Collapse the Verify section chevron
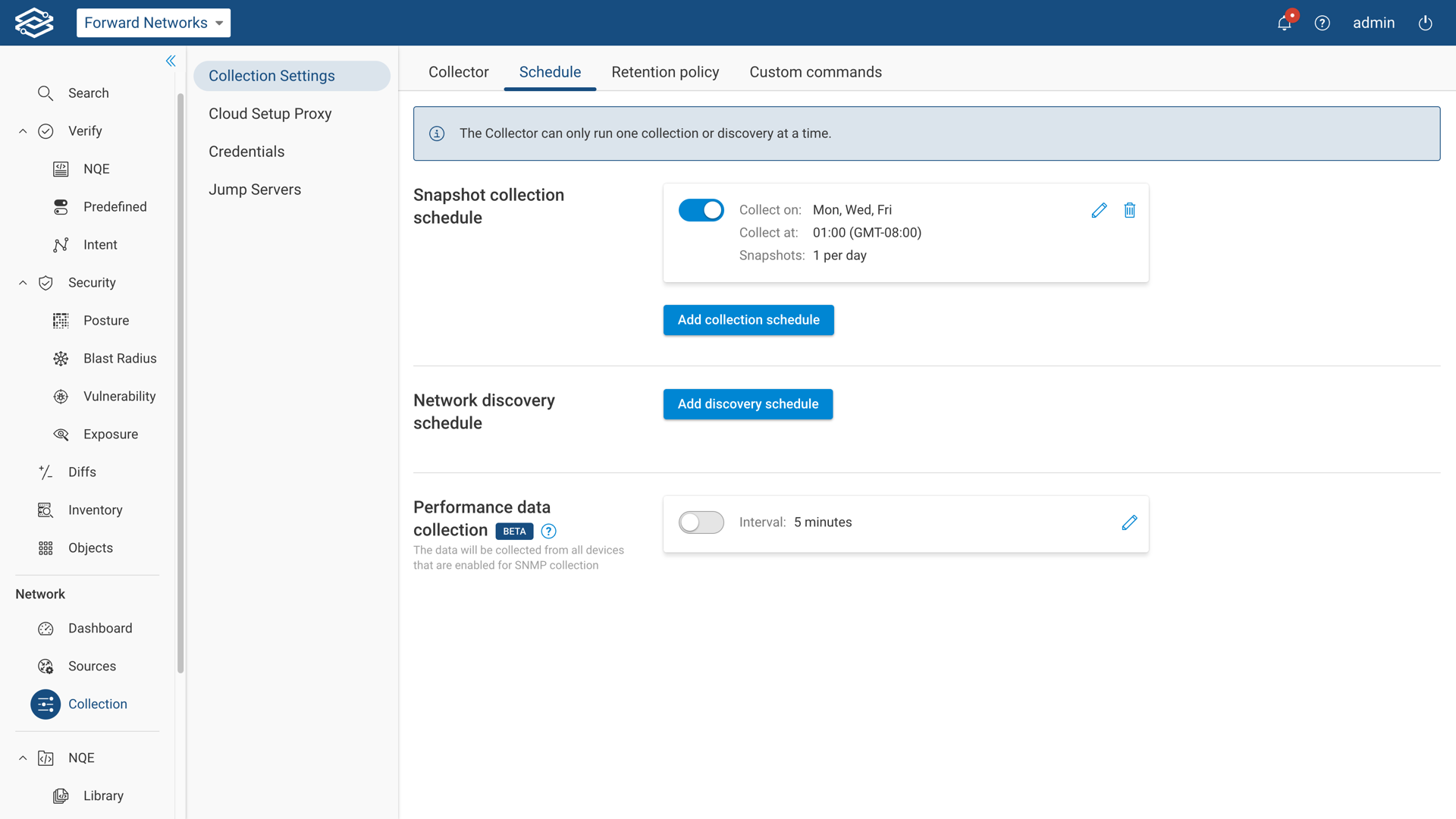The image size is (1456, 819). point(23,131)
